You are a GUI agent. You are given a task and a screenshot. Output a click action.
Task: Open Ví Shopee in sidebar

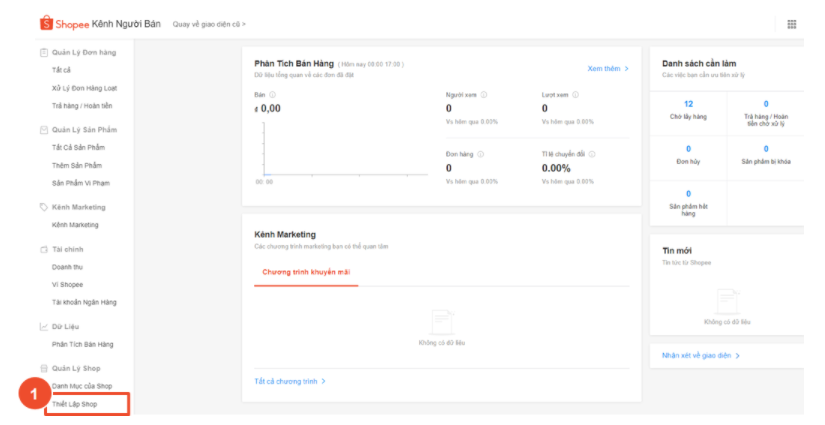(68, 285)
